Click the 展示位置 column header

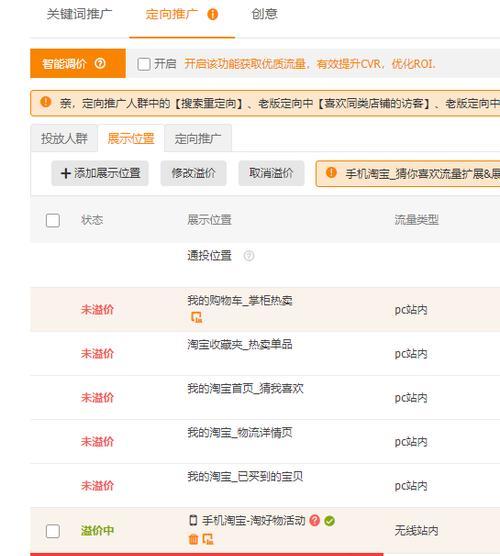point(209,220)
